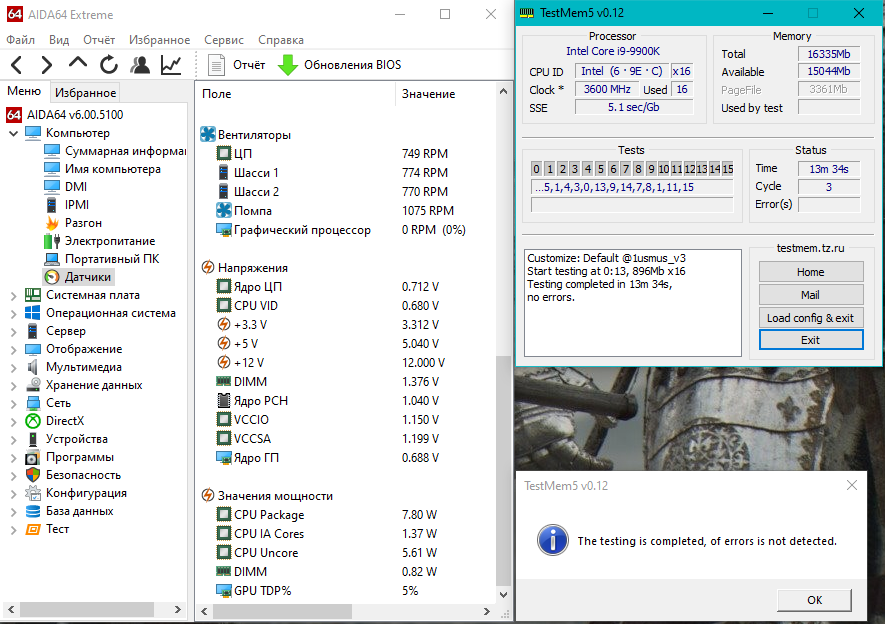Click the scroll-down arrow of sensor list
The image size is (885, 624).
(503, 595)
